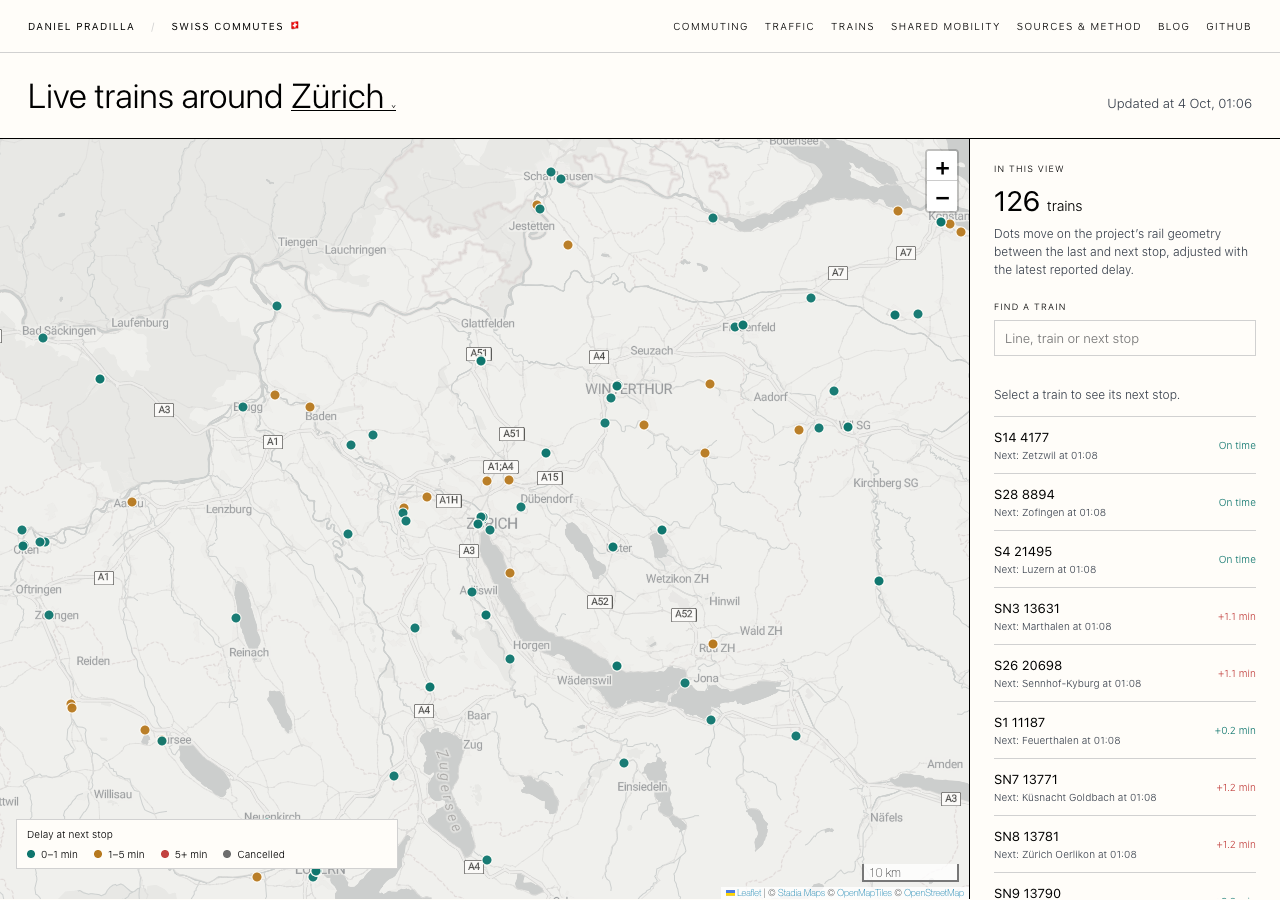Open the Zürich city selector dropdown

tap(343, 96)
